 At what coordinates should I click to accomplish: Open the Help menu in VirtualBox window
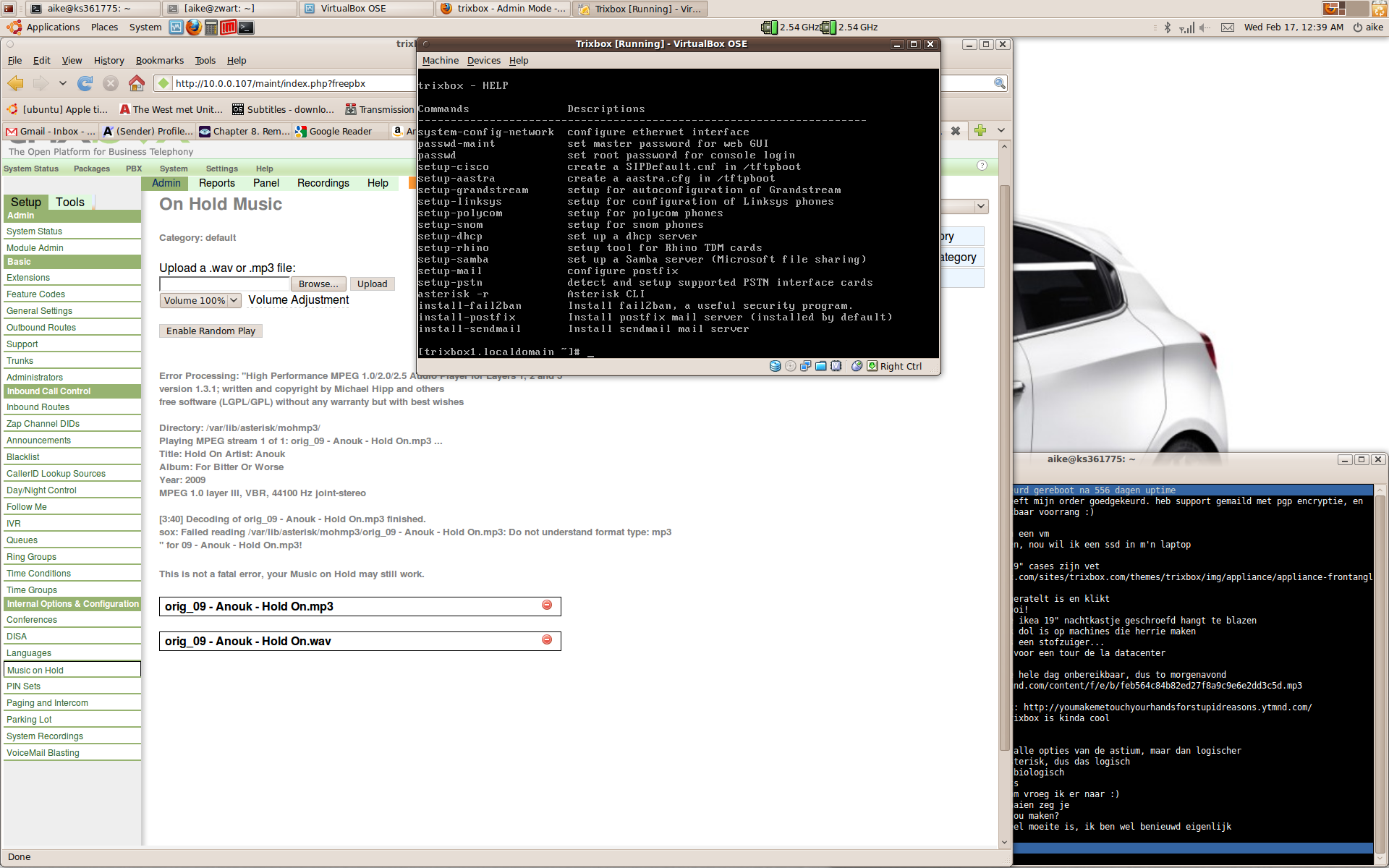click(x=519, y=61)
